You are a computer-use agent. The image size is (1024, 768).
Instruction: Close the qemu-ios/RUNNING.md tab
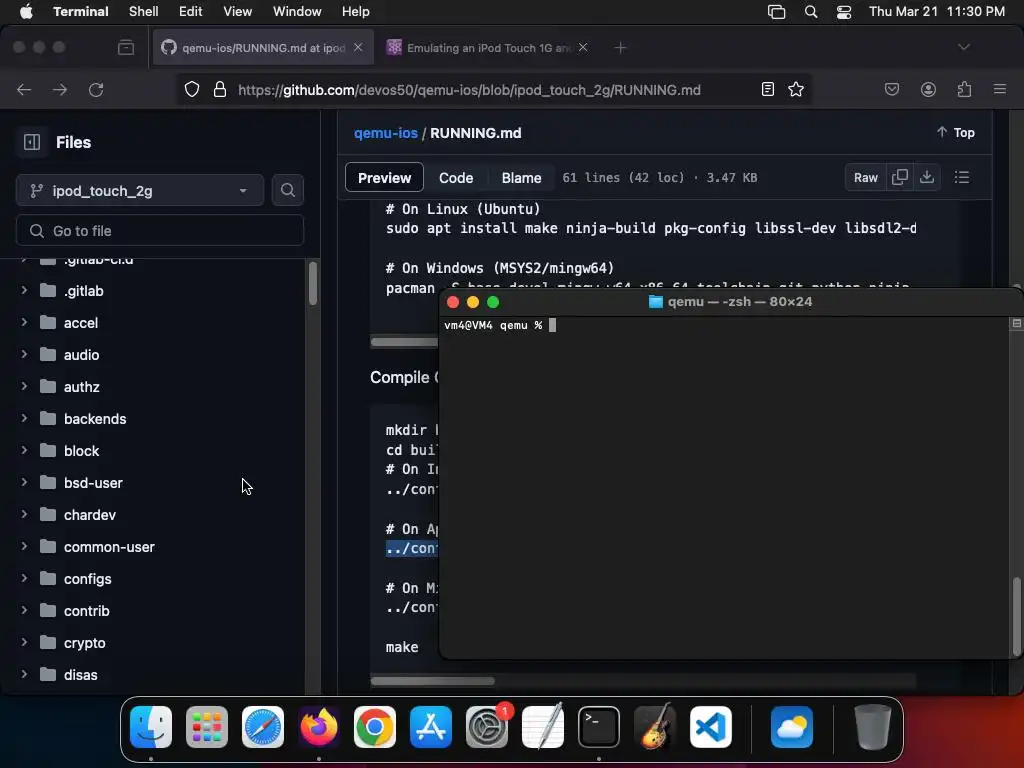358,47
